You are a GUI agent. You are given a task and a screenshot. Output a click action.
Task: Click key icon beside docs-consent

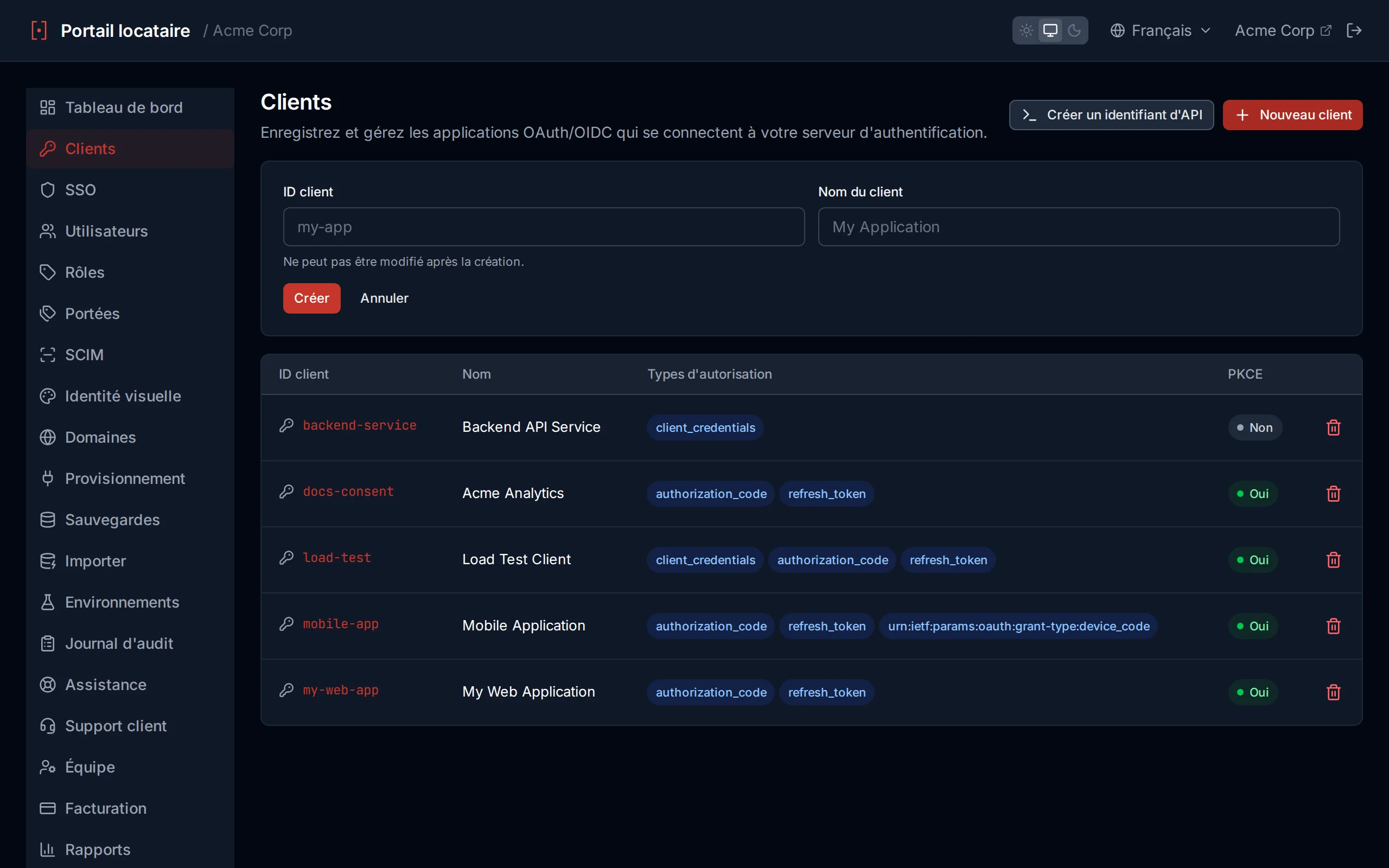point(286,492)
